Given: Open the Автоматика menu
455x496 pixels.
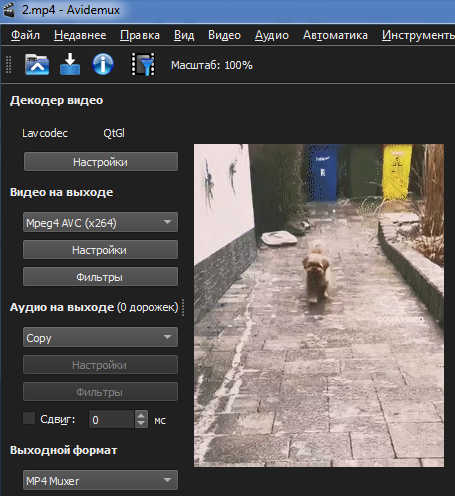Looking at the screenshot, I should click(335, 35).
